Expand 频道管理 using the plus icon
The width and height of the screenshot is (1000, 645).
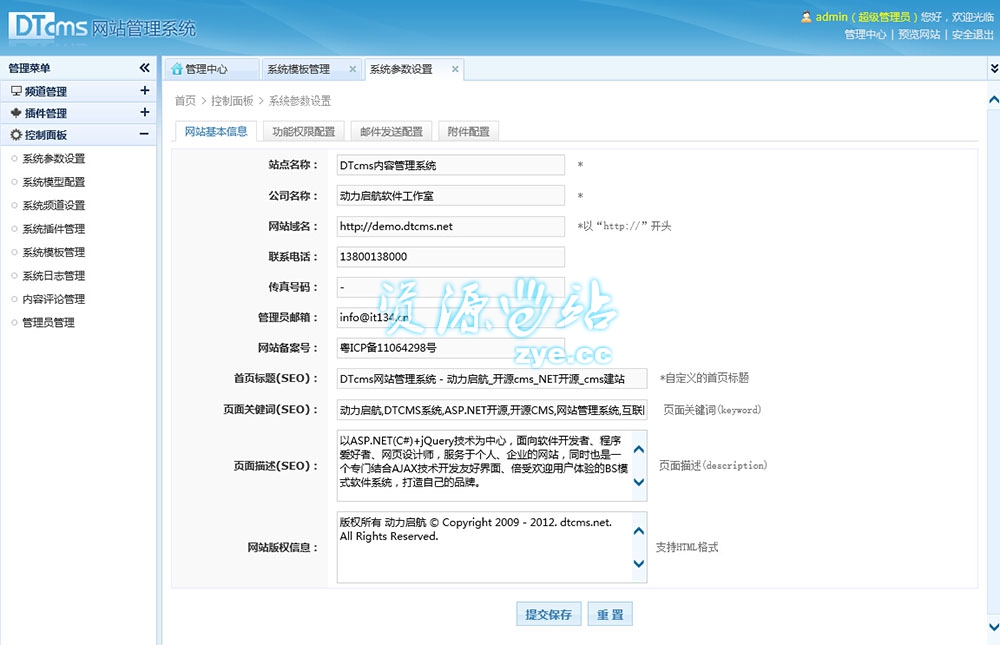click(x=145, y=91)
